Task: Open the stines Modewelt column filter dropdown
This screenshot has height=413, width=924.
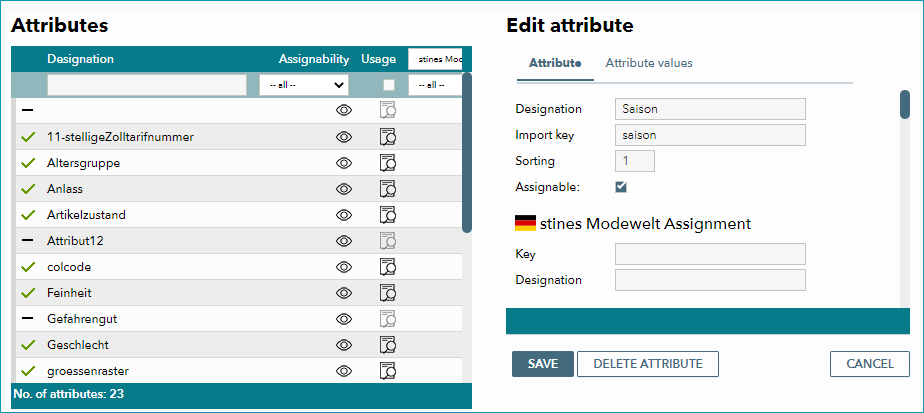Action: 435,85
